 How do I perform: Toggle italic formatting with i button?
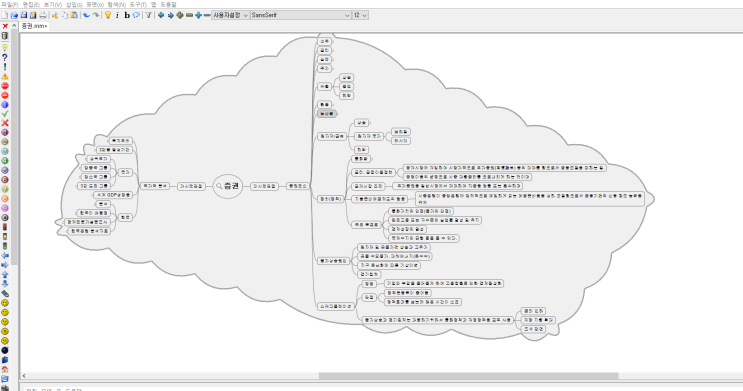tap(118, 15)
